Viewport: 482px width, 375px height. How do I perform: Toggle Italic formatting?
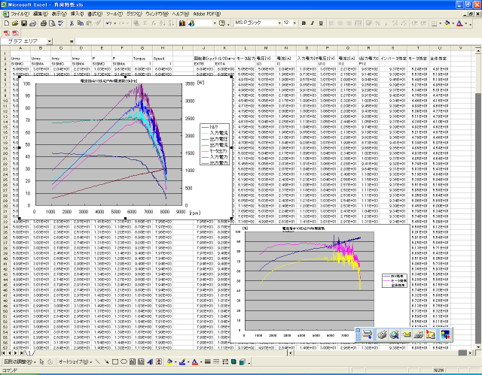[312, 23]
